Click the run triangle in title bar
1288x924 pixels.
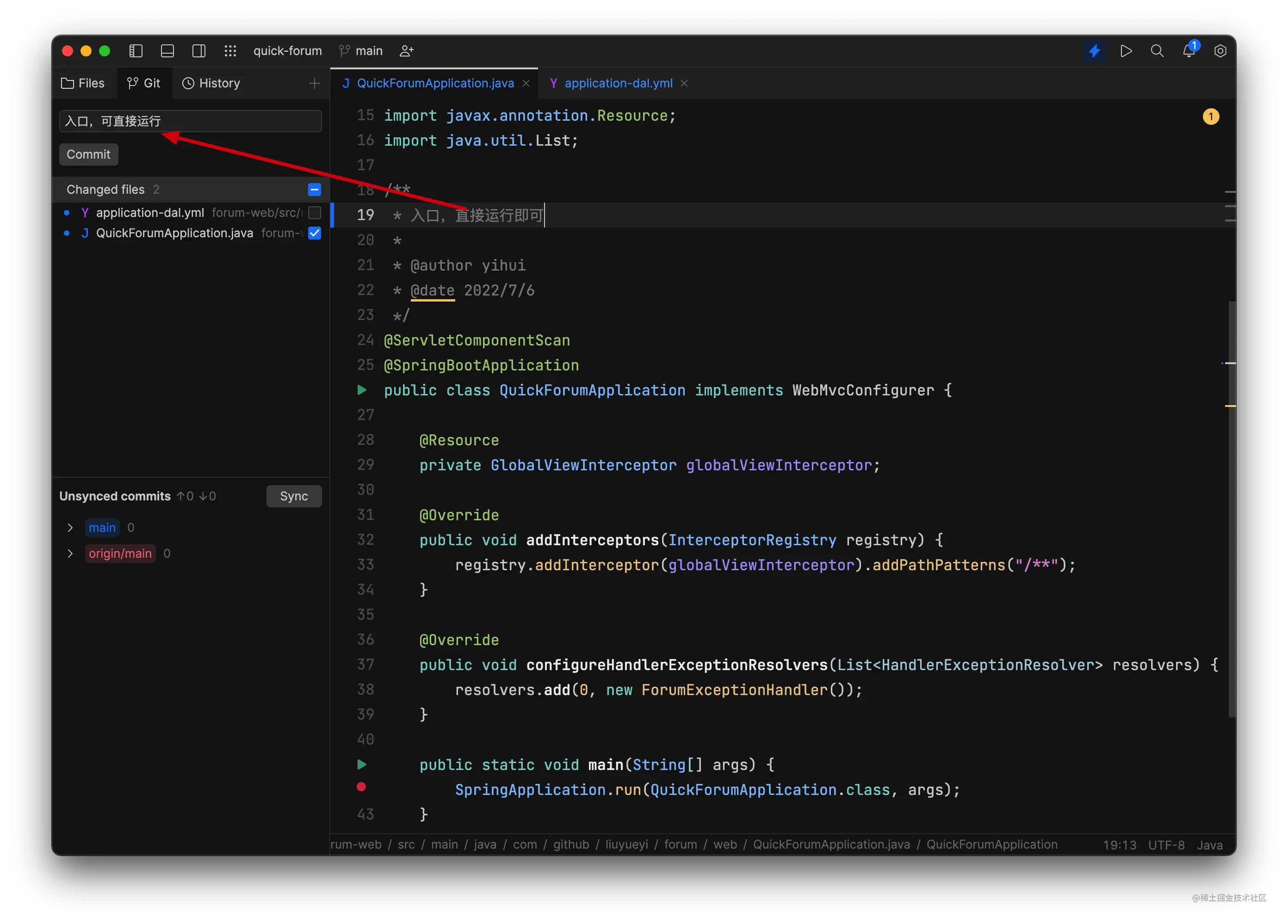(1126, 51)
